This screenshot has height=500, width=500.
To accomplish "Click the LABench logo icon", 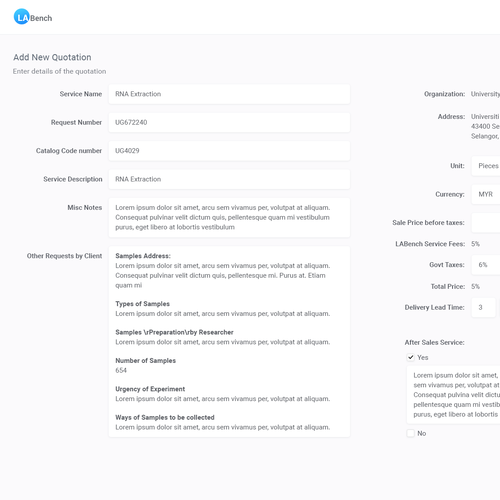I will pyautogui.click(x=22, y=17).
